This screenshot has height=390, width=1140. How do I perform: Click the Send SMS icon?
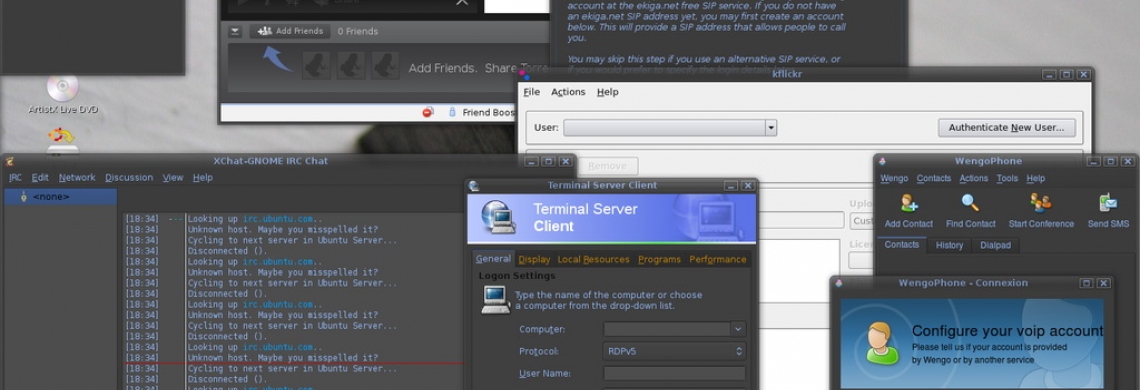(1108, 203)
